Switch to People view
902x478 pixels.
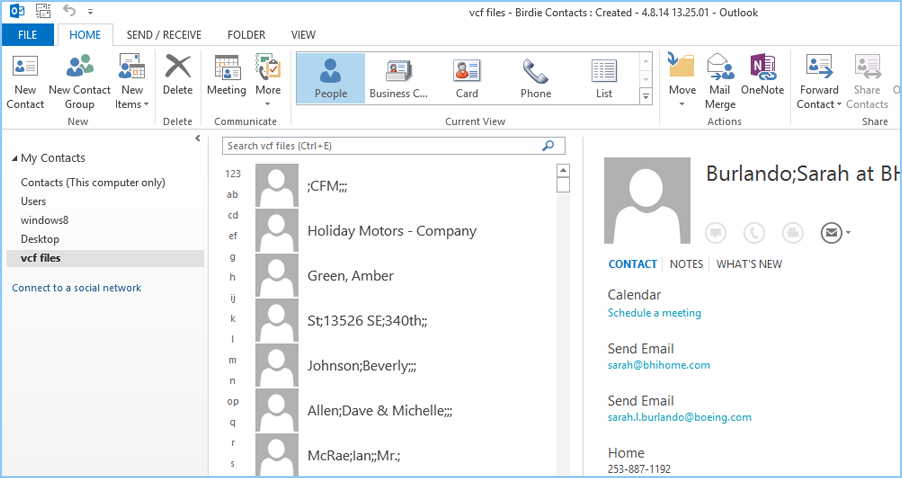331,78
